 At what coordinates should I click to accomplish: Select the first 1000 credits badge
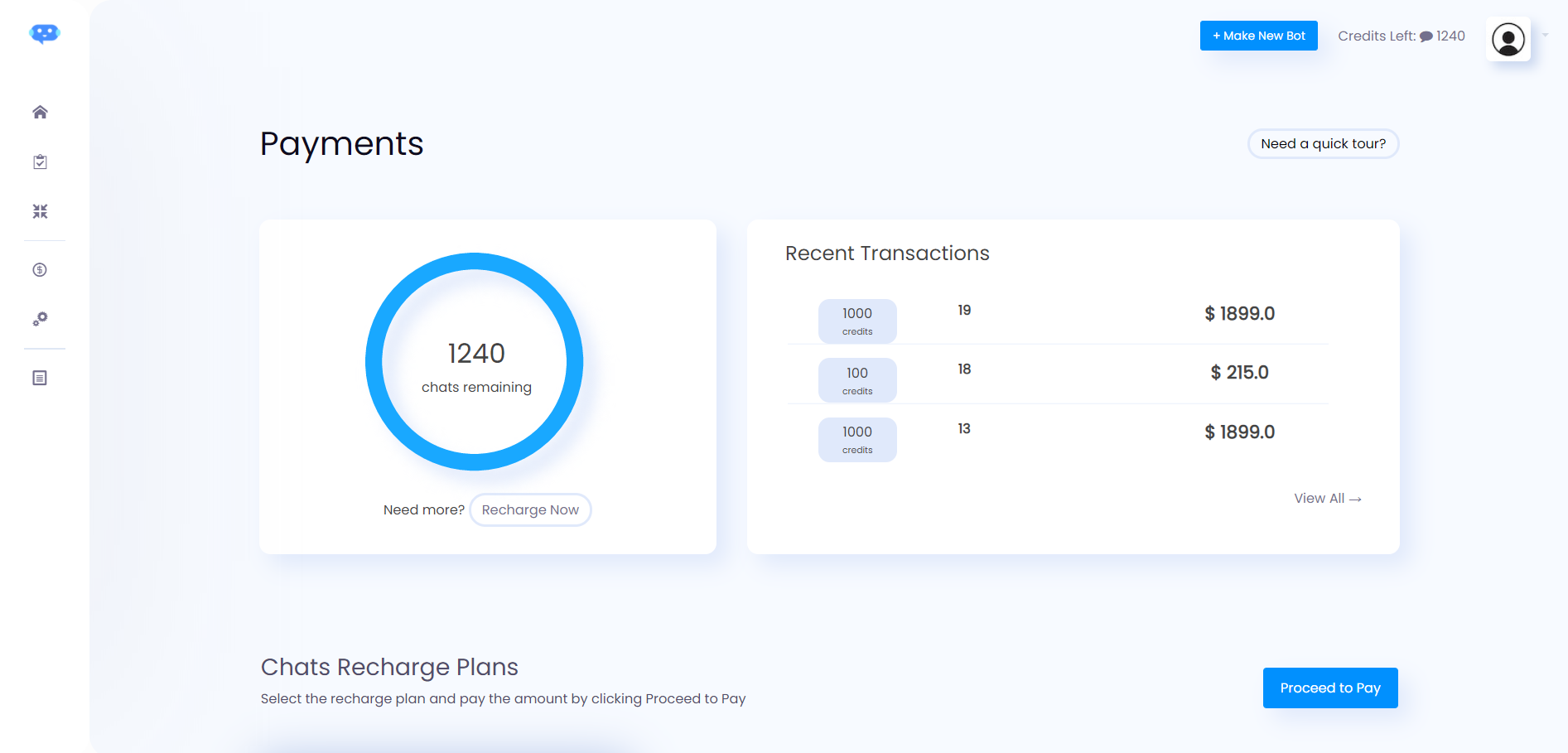[857, 321]
